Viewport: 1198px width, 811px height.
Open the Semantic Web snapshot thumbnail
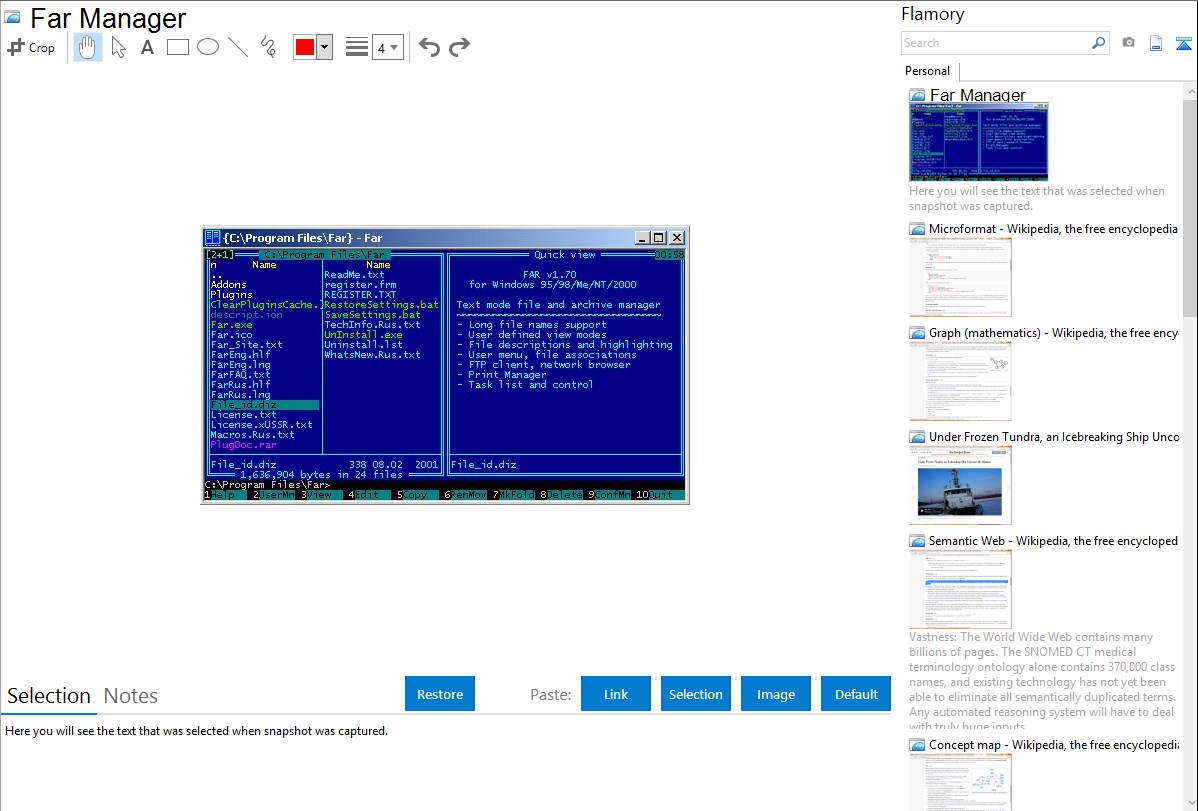[960, 589]
